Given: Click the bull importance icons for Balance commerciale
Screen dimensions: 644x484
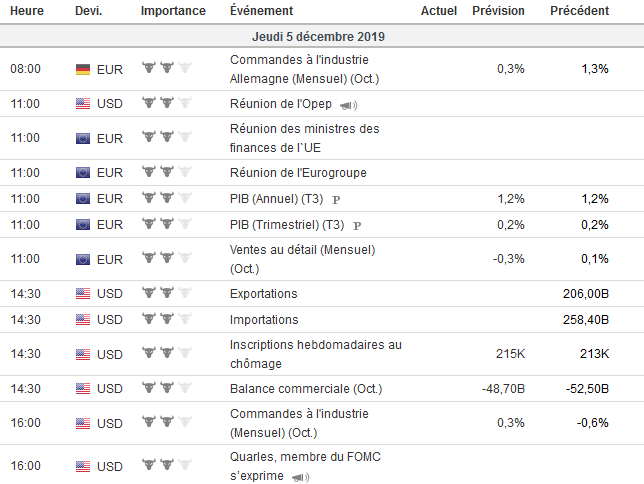Looking at the screenshot, I should (x=166, y=388).
